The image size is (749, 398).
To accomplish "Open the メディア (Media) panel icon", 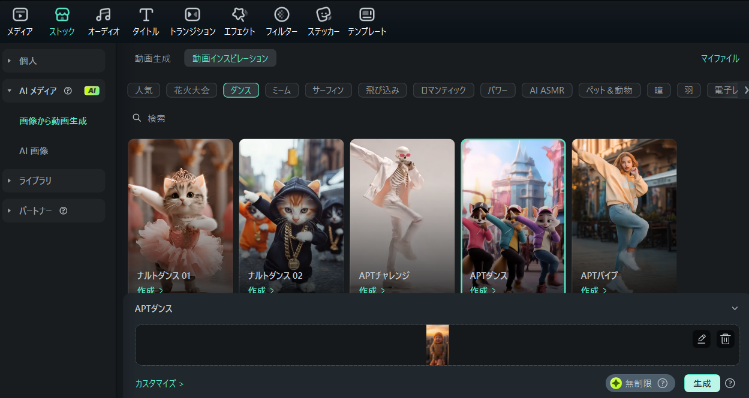I will (x=20, y=15).
